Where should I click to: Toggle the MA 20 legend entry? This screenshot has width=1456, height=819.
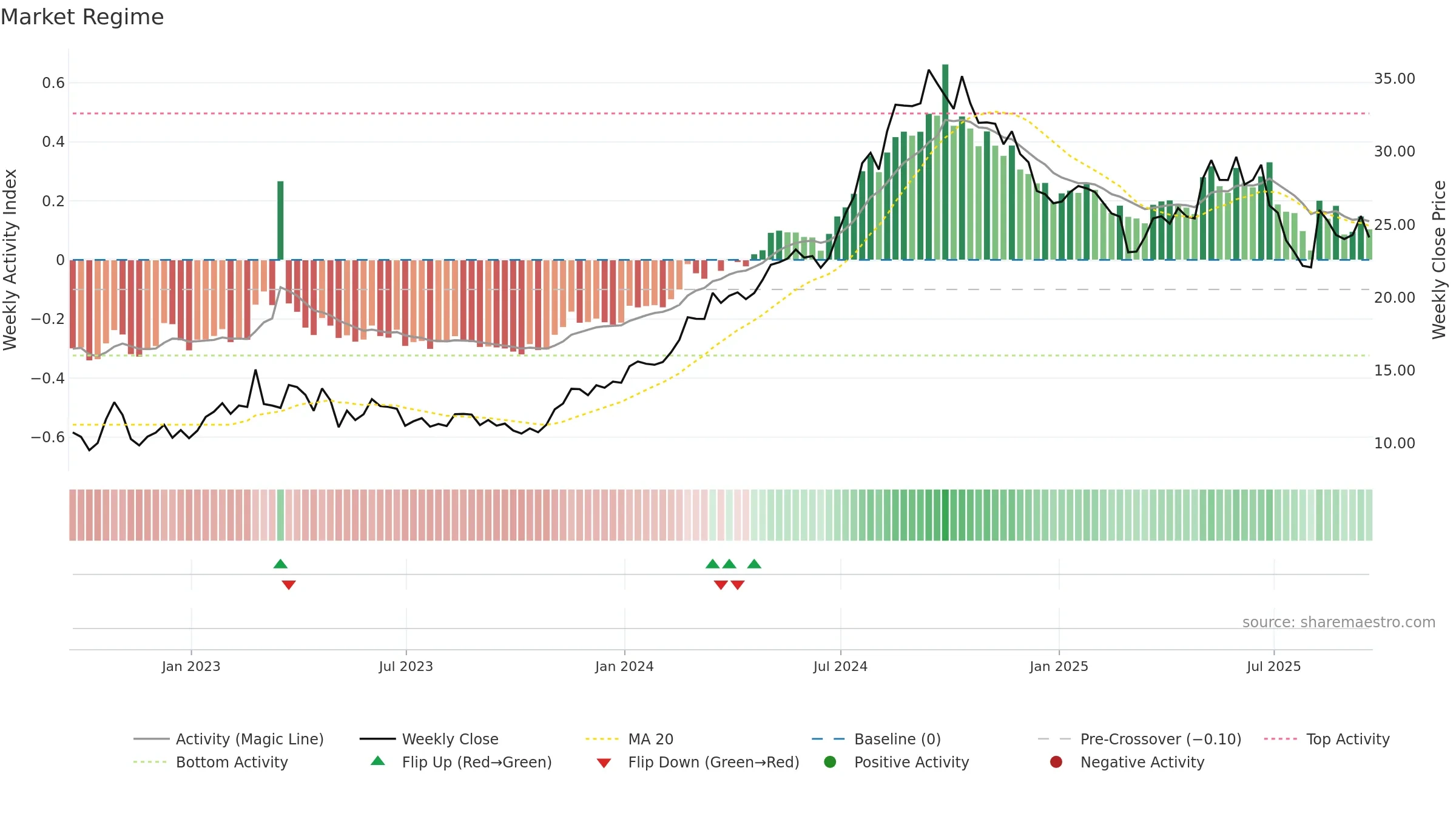coord(629,739)
